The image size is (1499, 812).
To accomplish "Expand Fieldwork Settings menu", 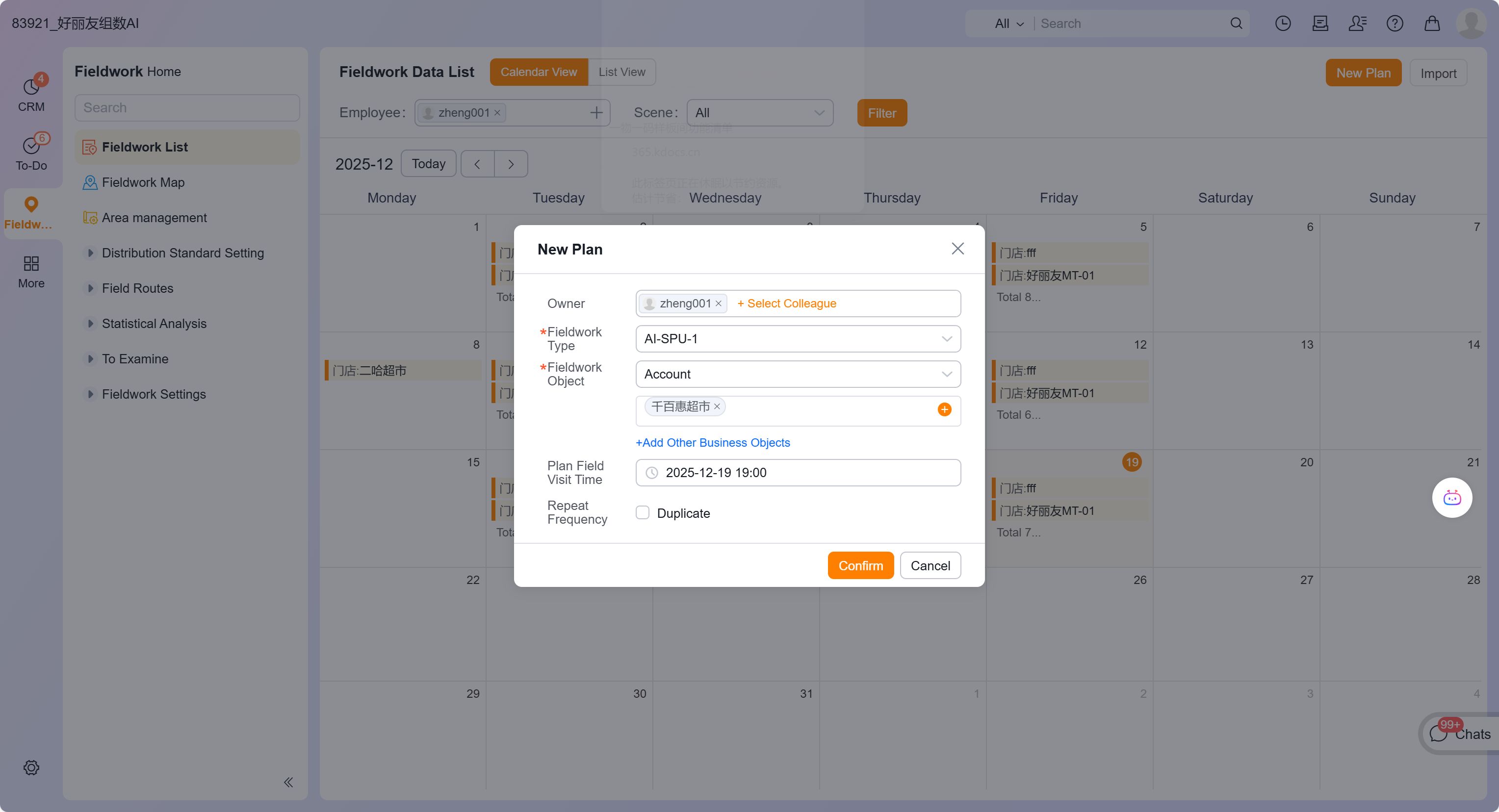I will (90, 394).
